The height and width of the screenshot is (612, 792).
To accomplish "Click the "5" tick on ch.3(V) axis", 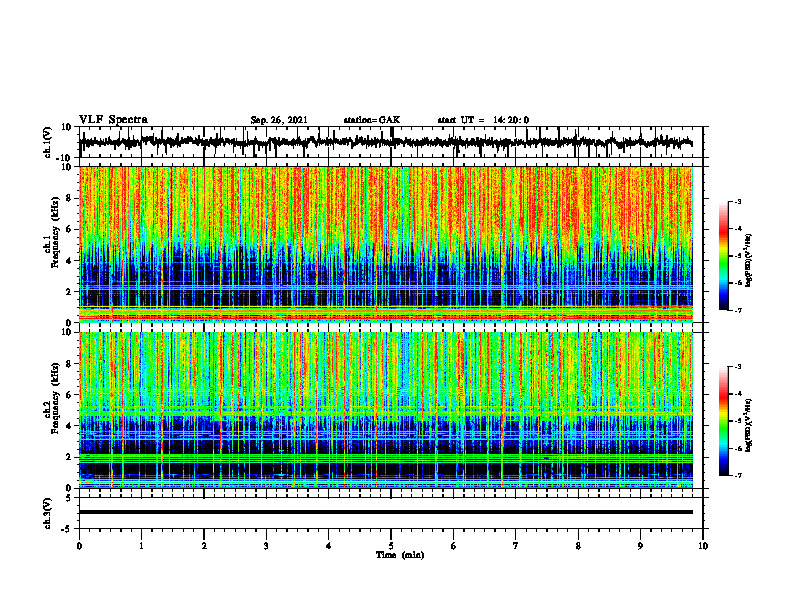I will (69, 498).
